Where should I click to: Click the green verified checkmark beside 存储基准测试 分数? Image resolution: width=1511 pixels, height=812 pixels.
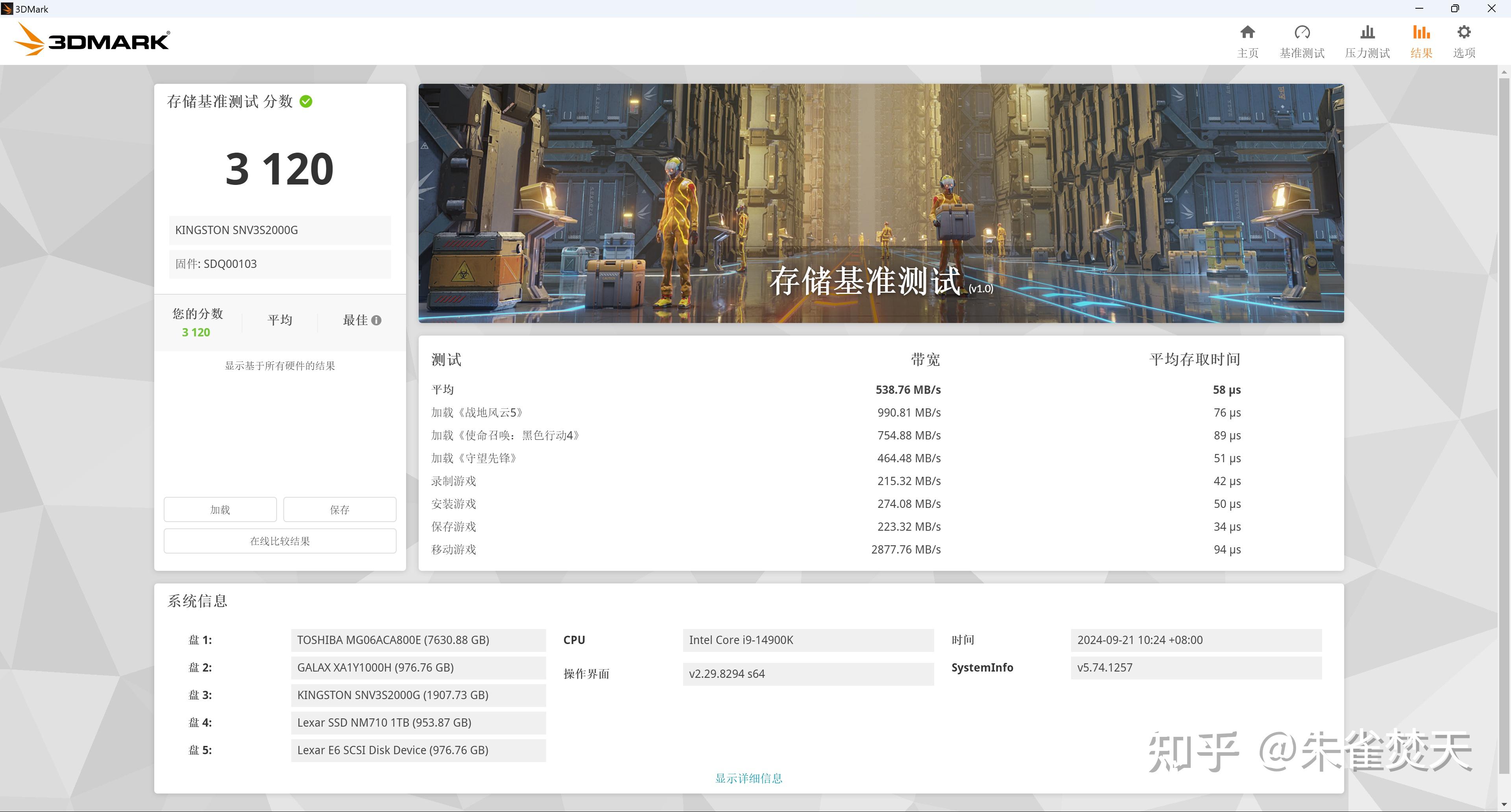(x=306, y=101)
